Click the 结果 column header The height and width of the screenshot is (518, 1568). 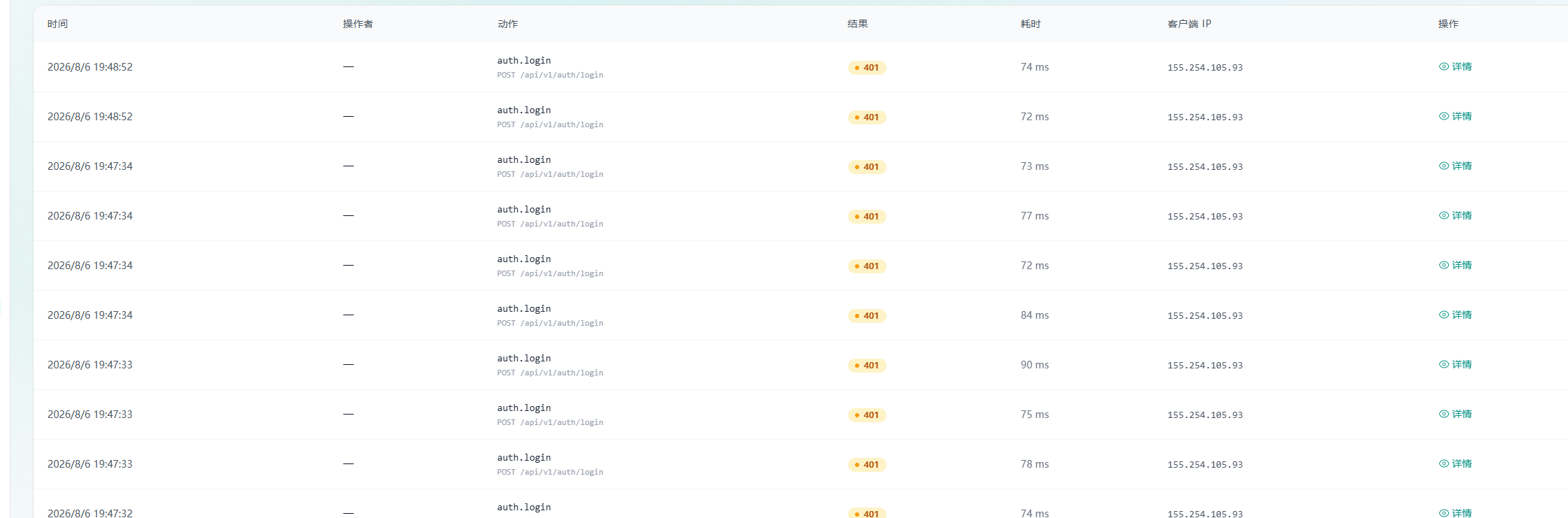coord(857,24)
